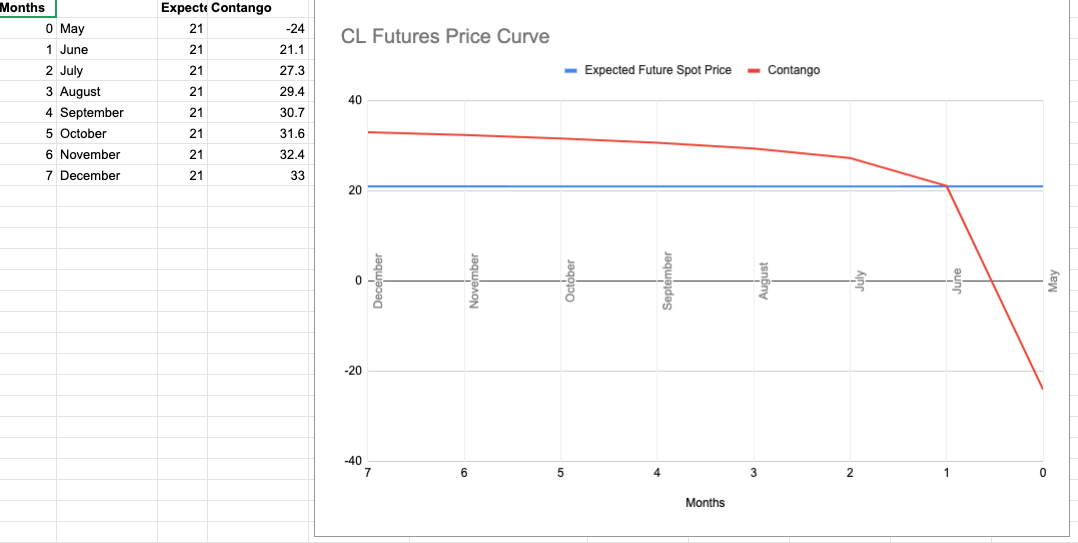Click the rotated December label in chart
Viewport: 1078px width, 543px height.
pyautogui.click(x=378, y=281)
